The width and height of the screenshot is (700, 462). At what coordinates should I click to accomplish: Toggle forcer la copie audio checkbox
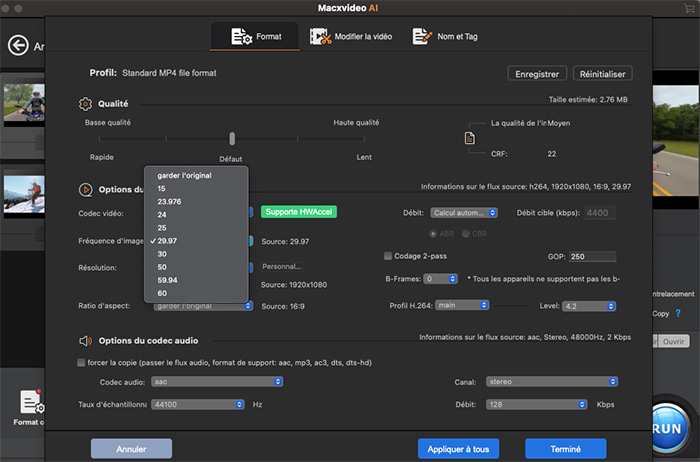pos(81,362)
